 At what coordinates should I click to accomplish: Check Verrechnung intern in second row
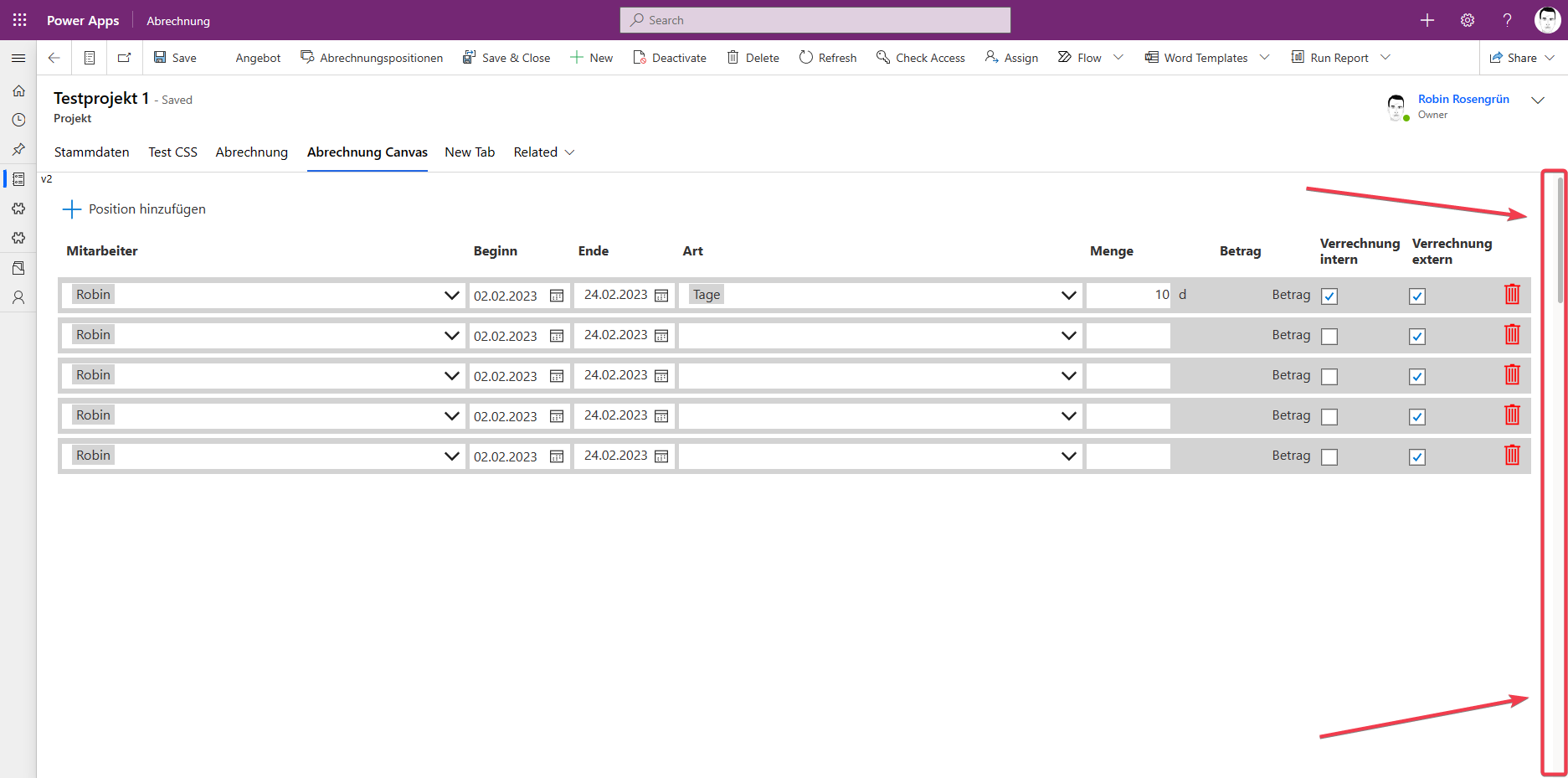tap(1329, 337)
